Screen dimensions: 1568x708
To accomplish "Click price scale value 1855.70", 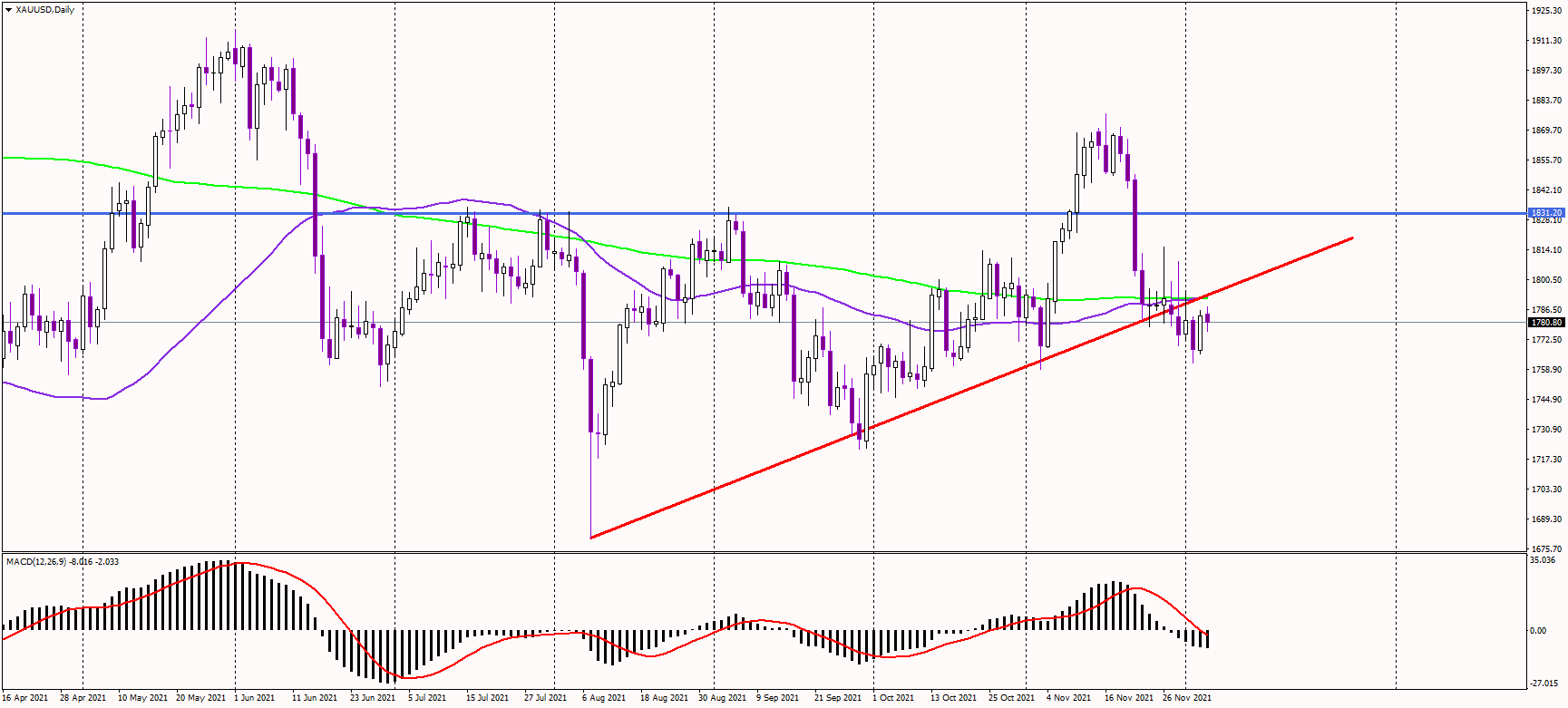I will coord(1547,160).
